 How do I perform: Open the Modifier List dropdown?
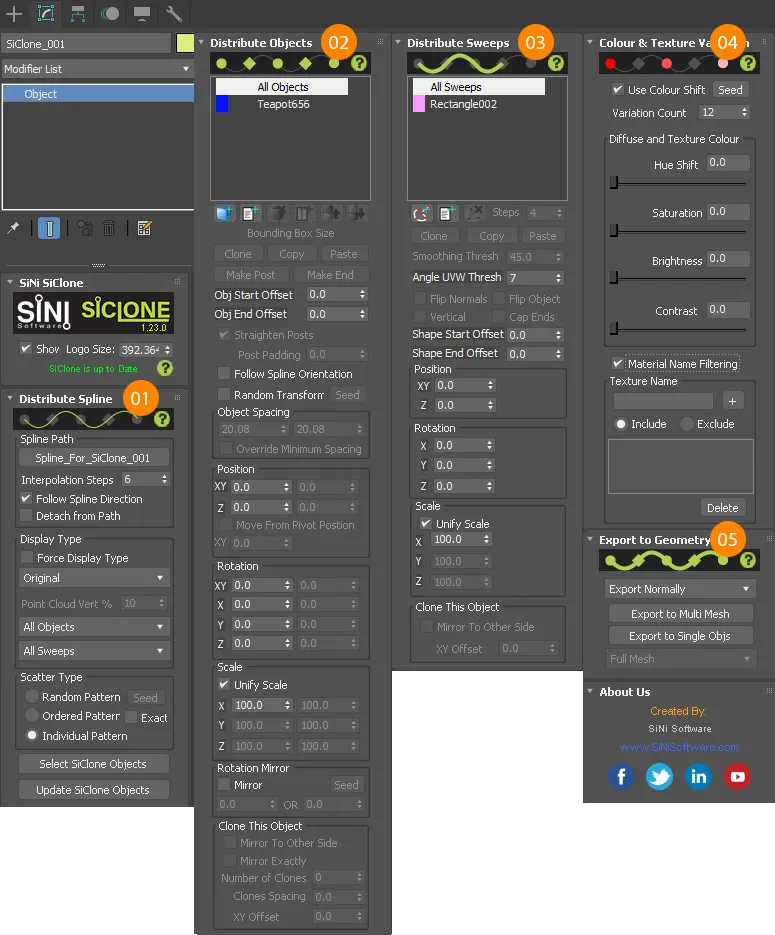click(97, 69)
